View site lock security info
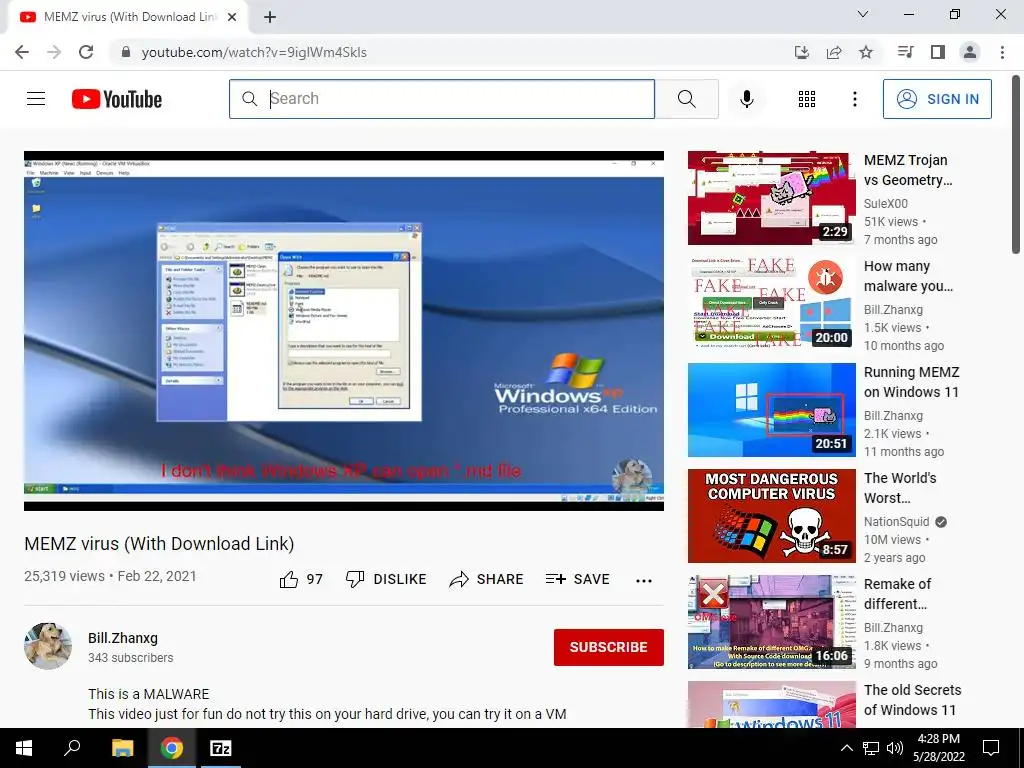 (126, 52)
